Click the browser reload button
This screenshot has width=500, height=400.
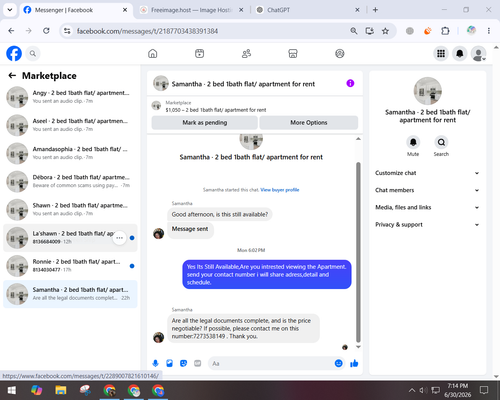point(46,31)
